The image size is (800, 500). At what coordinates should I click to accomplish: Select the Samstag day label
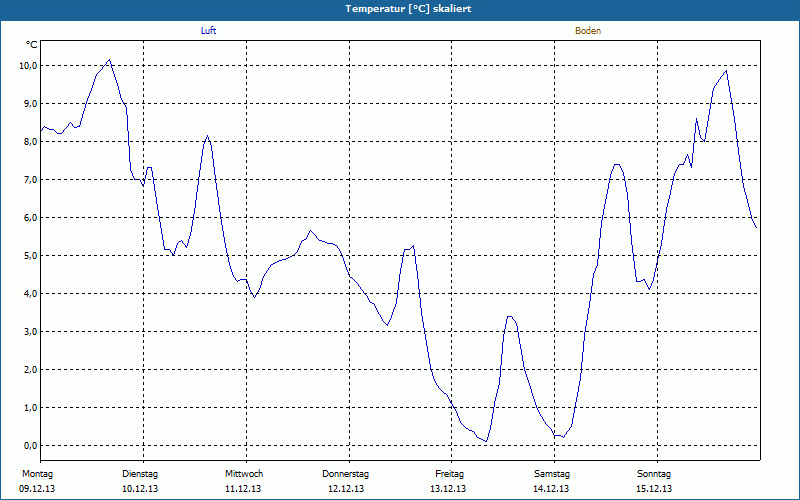coord(552,474)
